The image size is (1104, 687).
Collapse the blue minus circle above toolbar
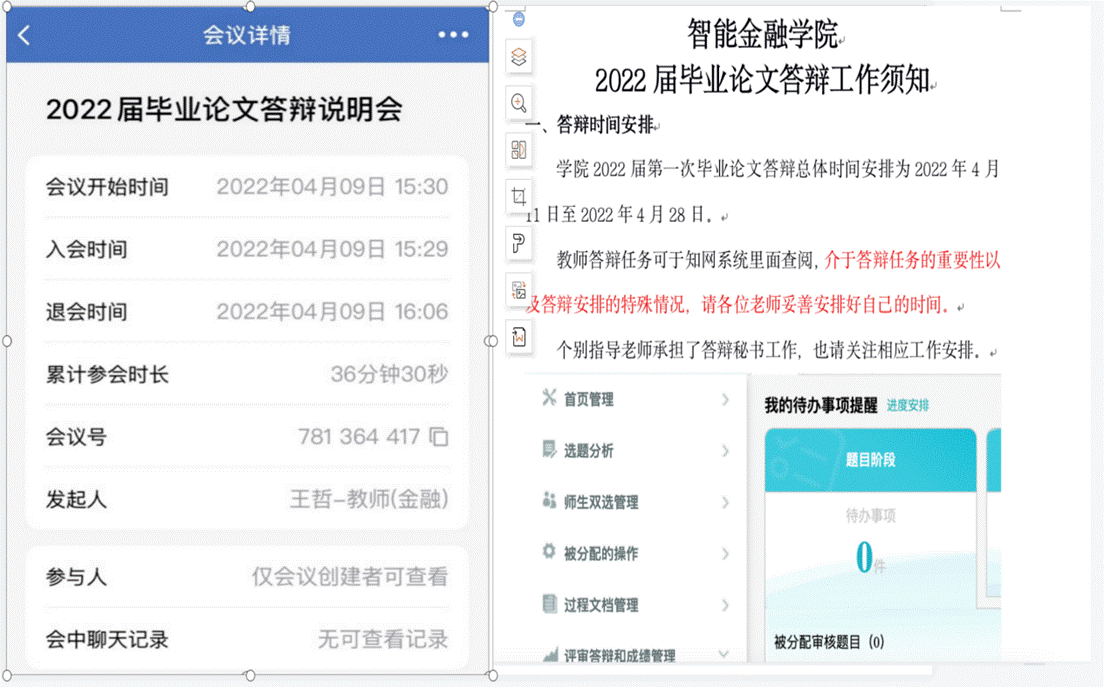coord(518,19)
